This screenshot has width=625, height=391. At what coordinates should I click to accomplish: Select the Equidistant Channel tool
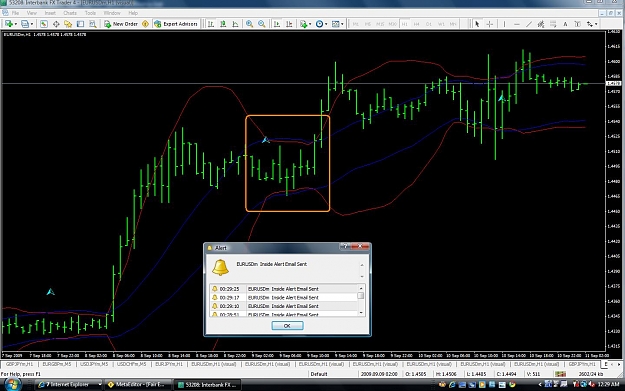pos(541,24)
